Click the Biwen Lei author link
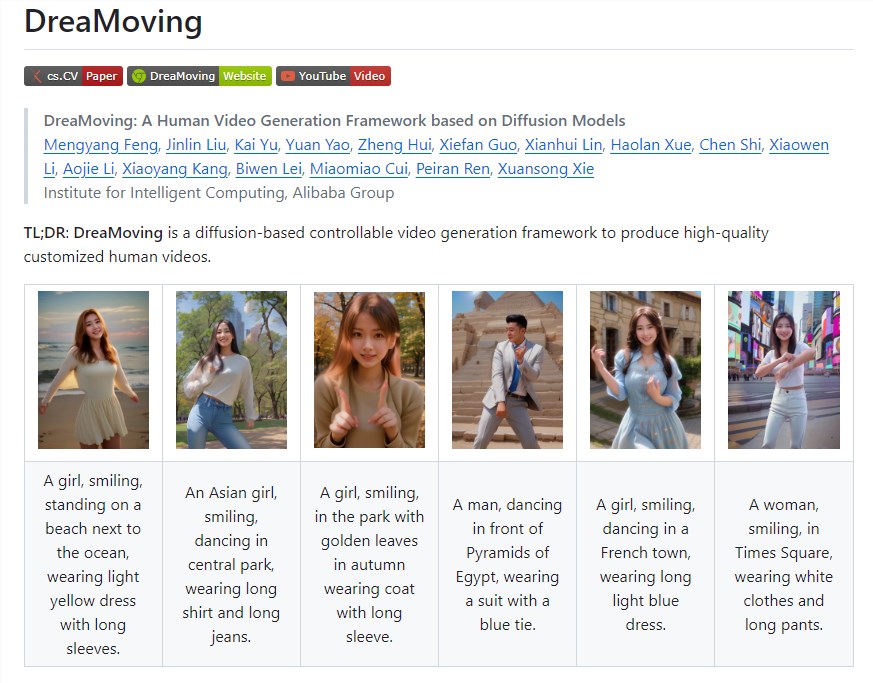The width and height of the screenshot is (873, 683). [268, 169]
